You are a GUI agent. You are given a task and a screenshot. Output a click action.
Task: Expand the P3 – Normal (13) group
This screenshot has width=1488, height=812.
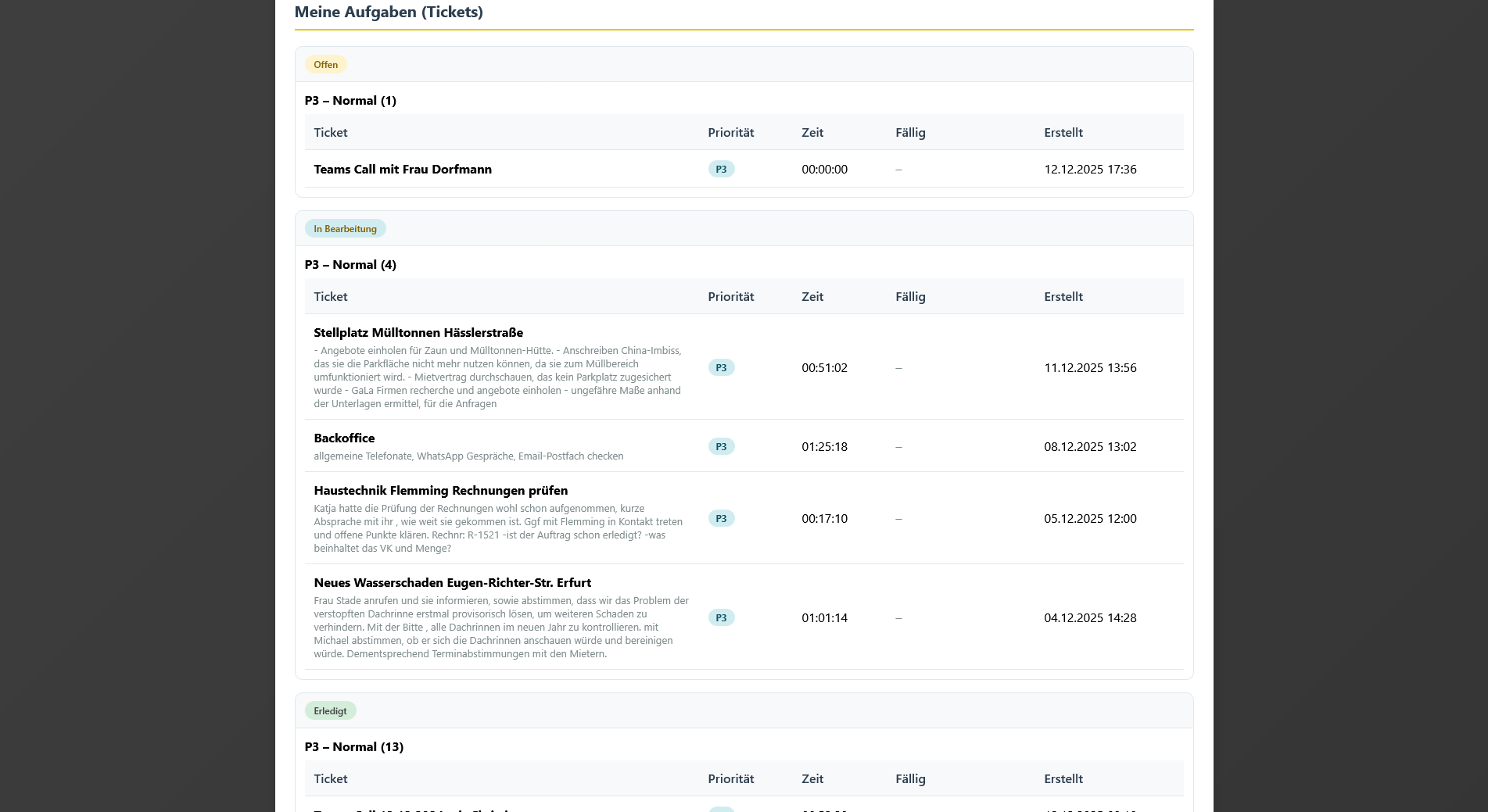click(x=353, y=747)
